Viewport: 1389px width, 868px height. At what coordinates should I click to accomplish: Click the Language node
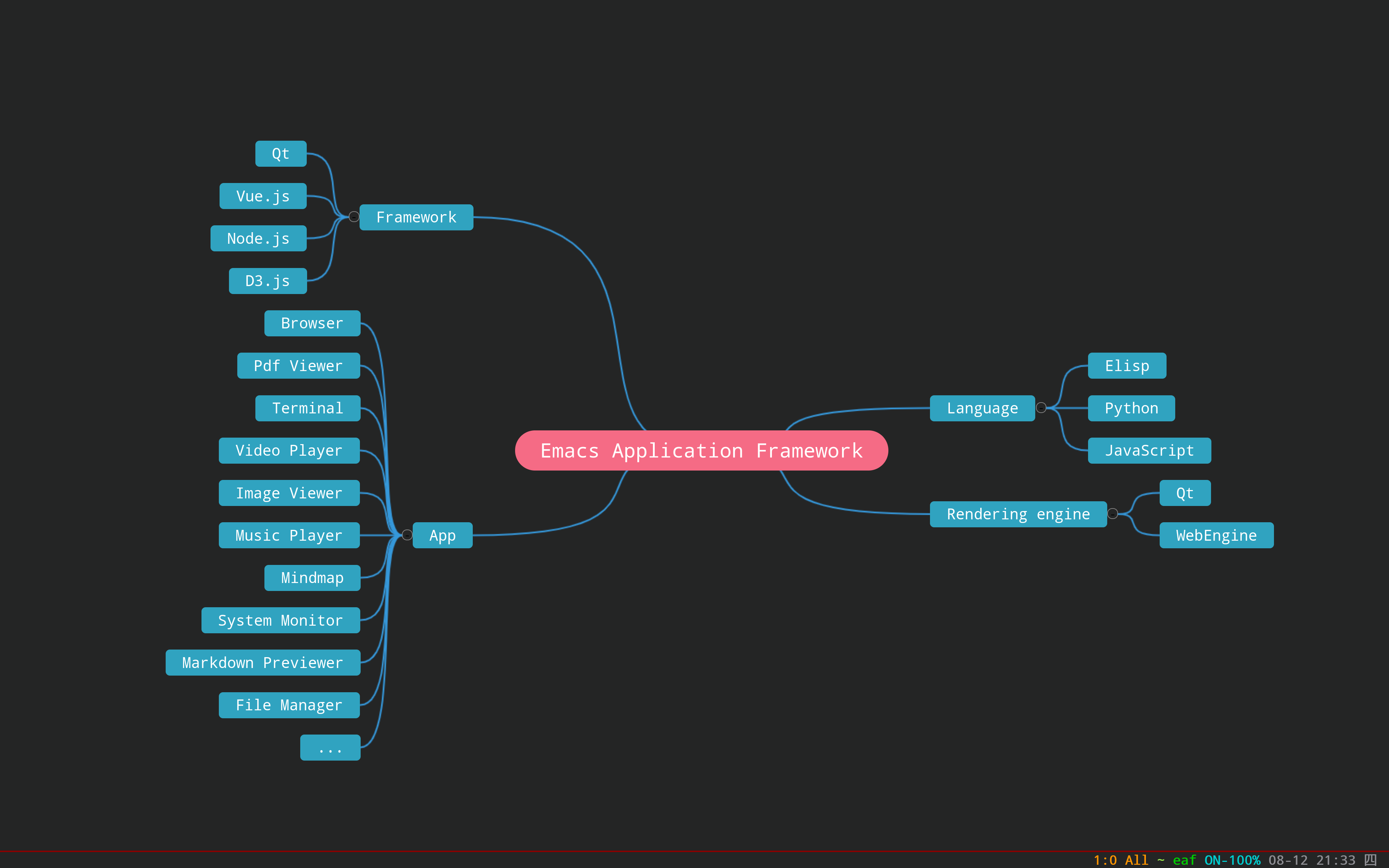[981, 408]
